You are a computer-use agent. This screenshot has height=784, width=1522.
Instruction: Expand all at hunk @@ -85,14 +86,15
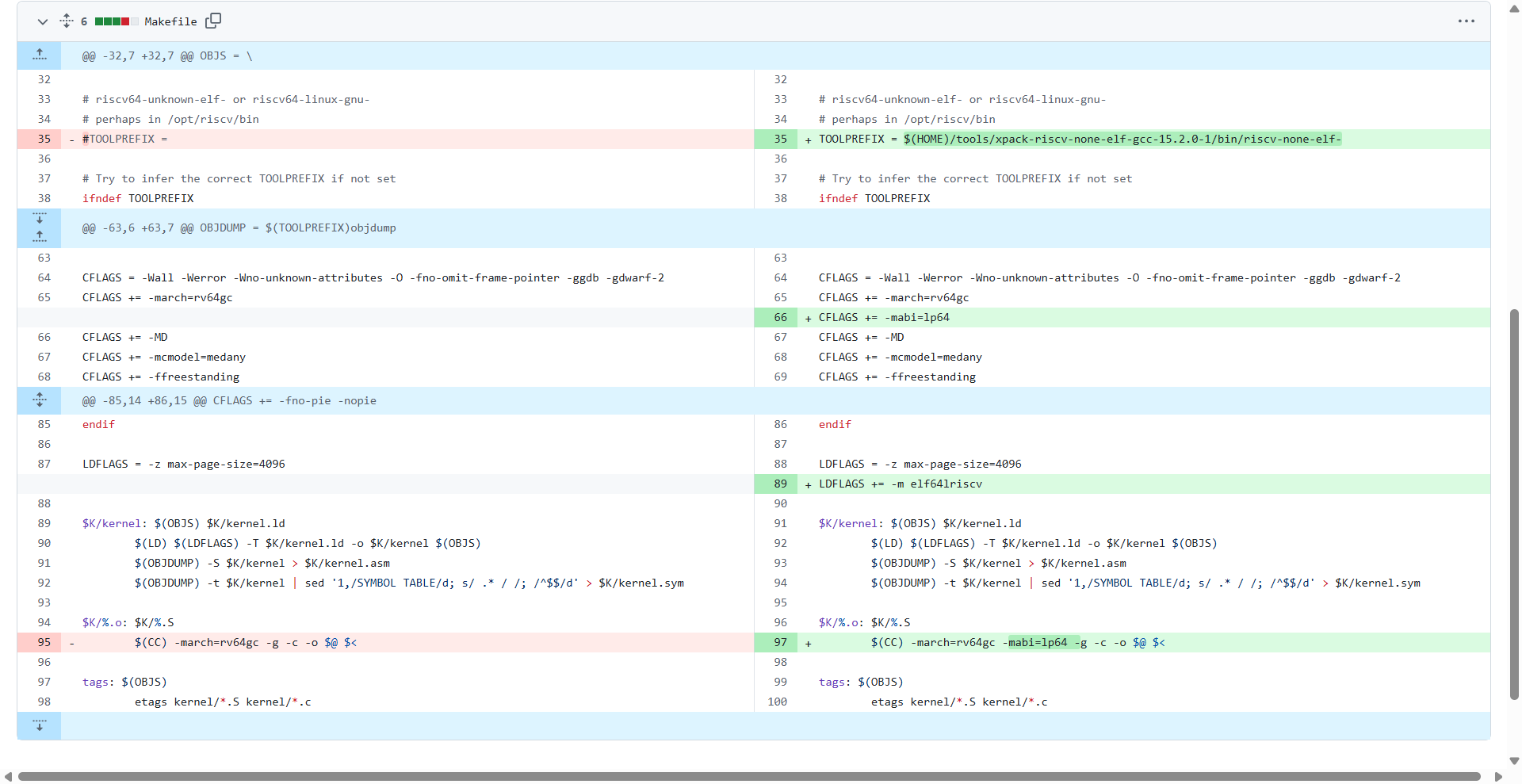click(40, 400)
